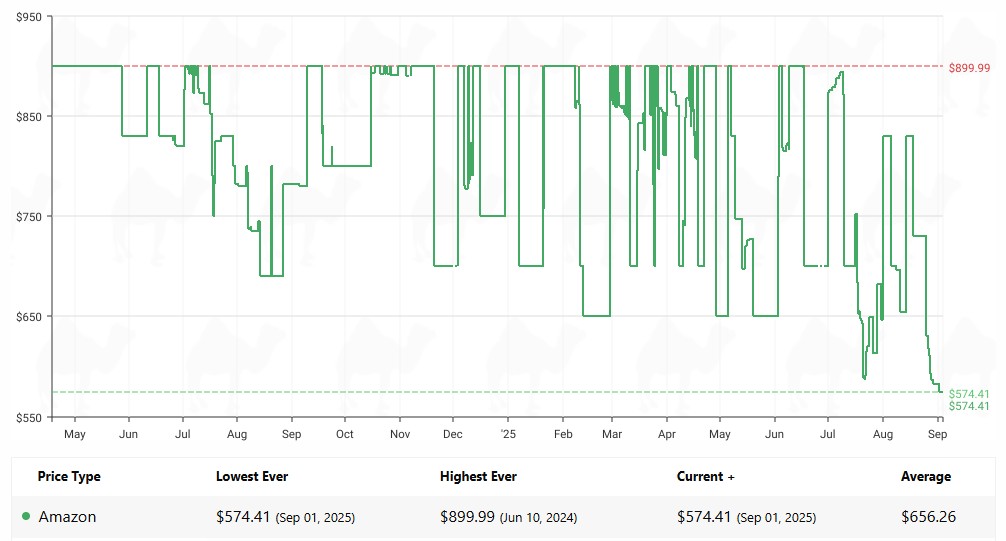The width and height of the screenshot is (1006, 541).
Task: Click the Dec label on the time axis
Action: (452, 435)
